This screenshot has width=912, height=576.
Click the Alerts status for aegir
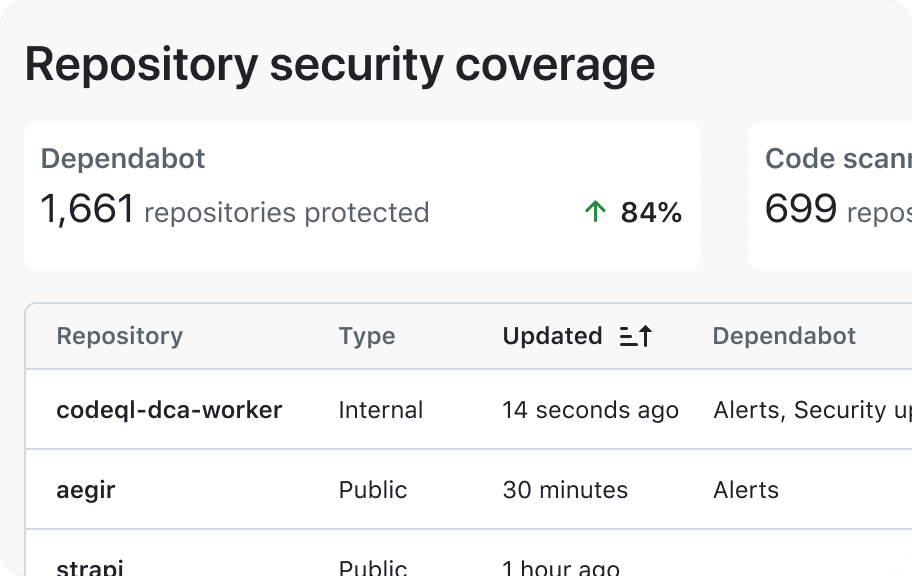746,490
